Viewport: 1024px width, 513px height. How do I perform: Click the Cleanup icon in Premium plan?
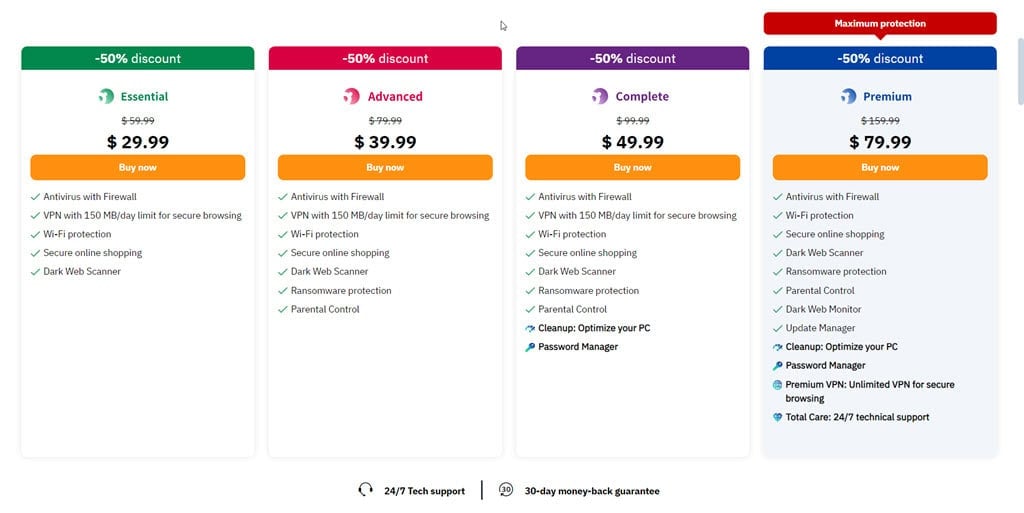(x=778, y=347)
